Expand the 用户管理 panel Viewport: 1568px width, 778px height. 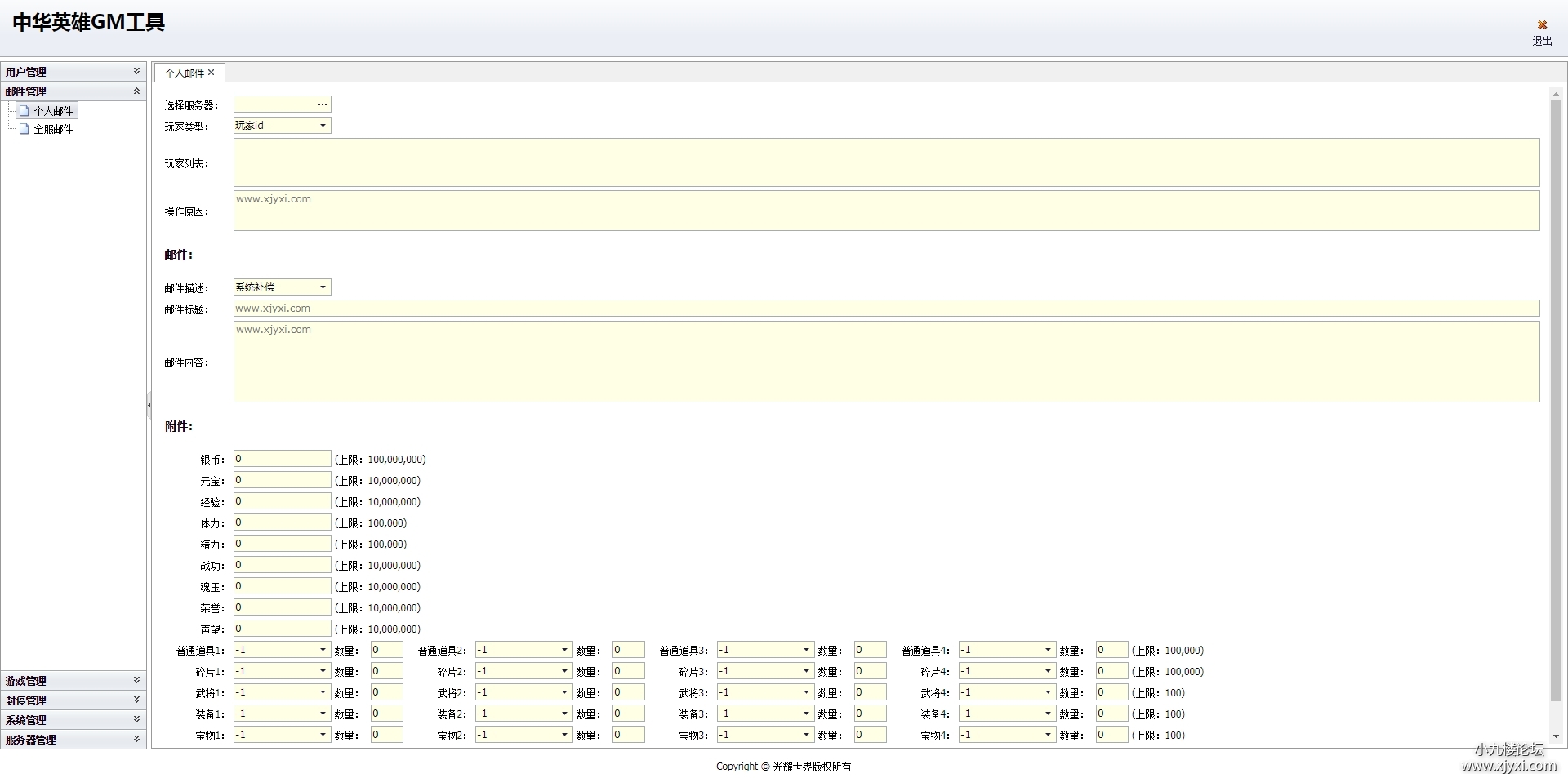(x=136, y=72)
